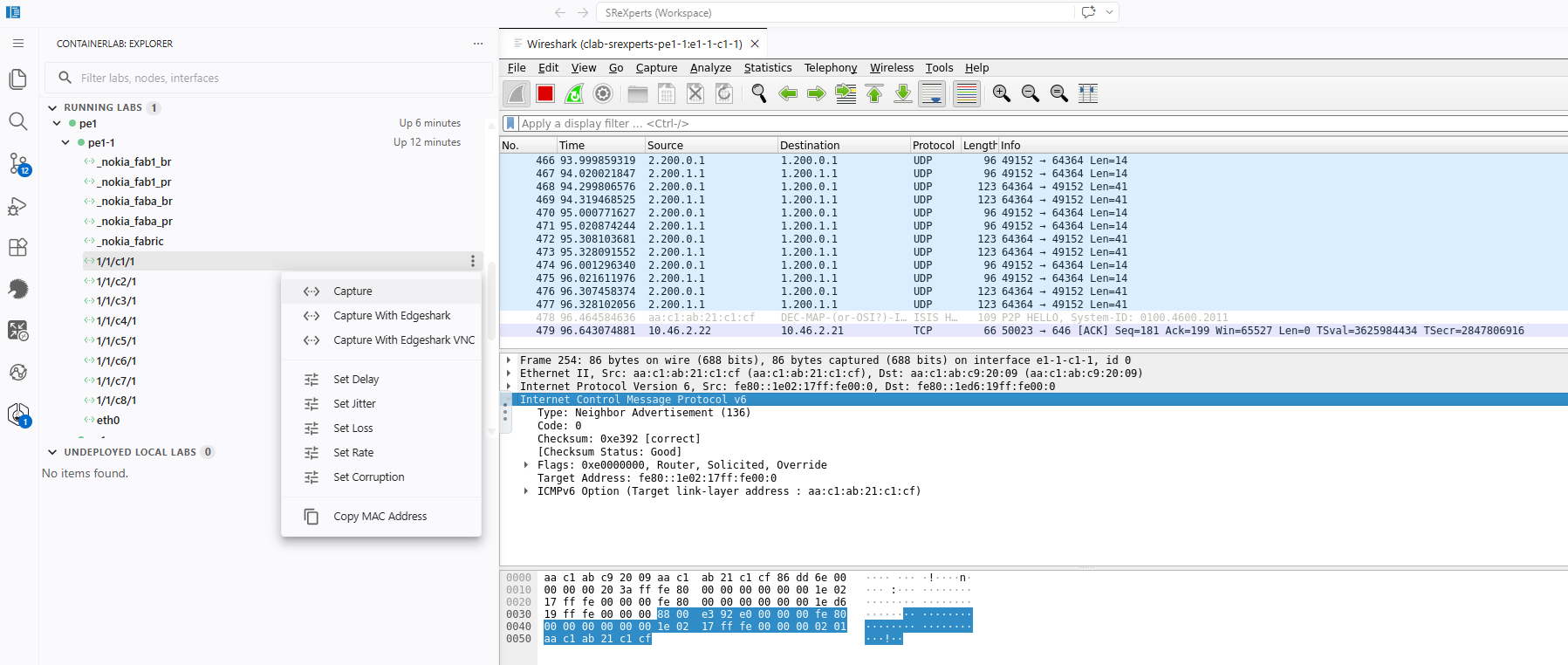1568x665 pixels.
Task: Toggle packet list colorization
Action: (x=967, y=93)
